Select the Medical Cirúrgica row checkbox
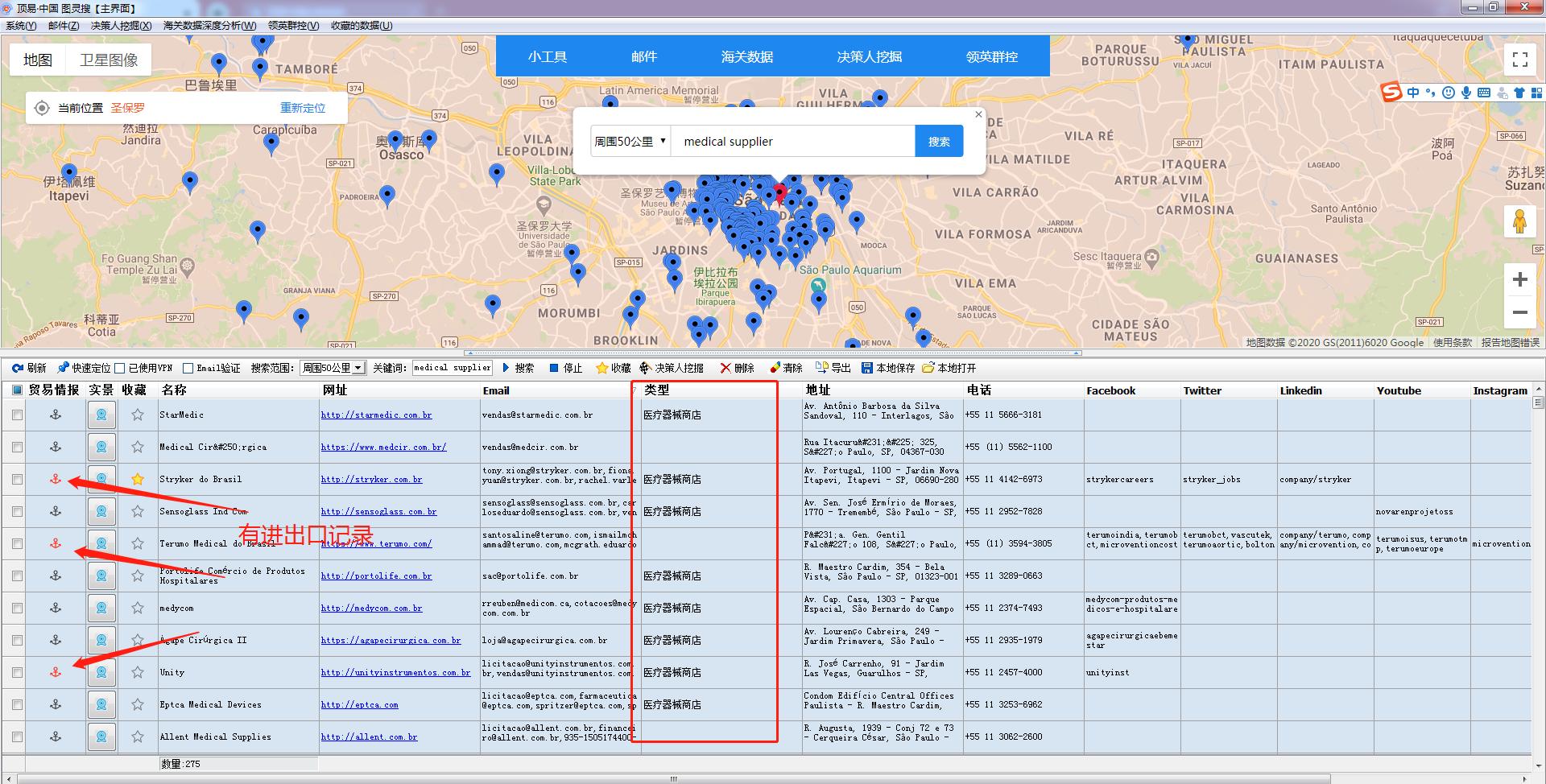 (17, 448)
